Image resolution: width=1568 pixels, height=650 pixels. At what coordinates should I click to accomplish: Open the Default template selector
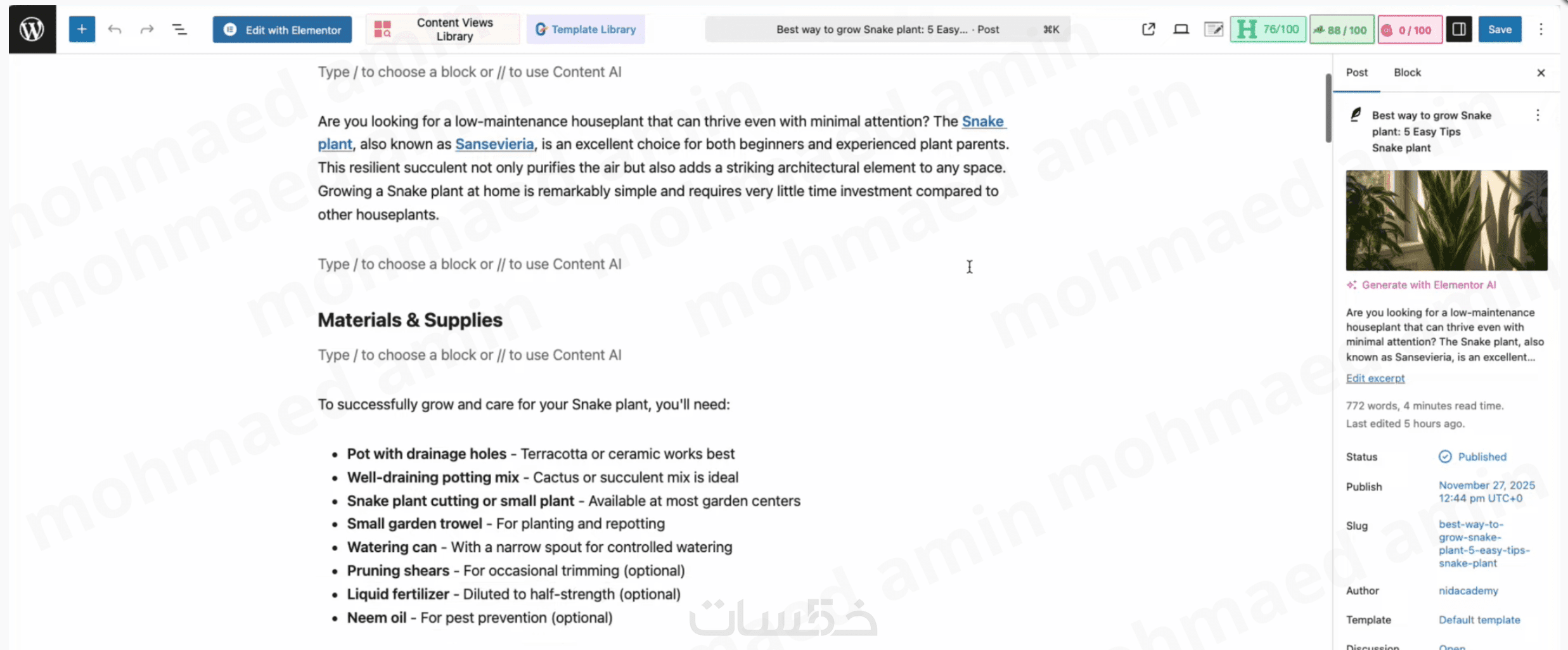click(x=1479, y=620)
